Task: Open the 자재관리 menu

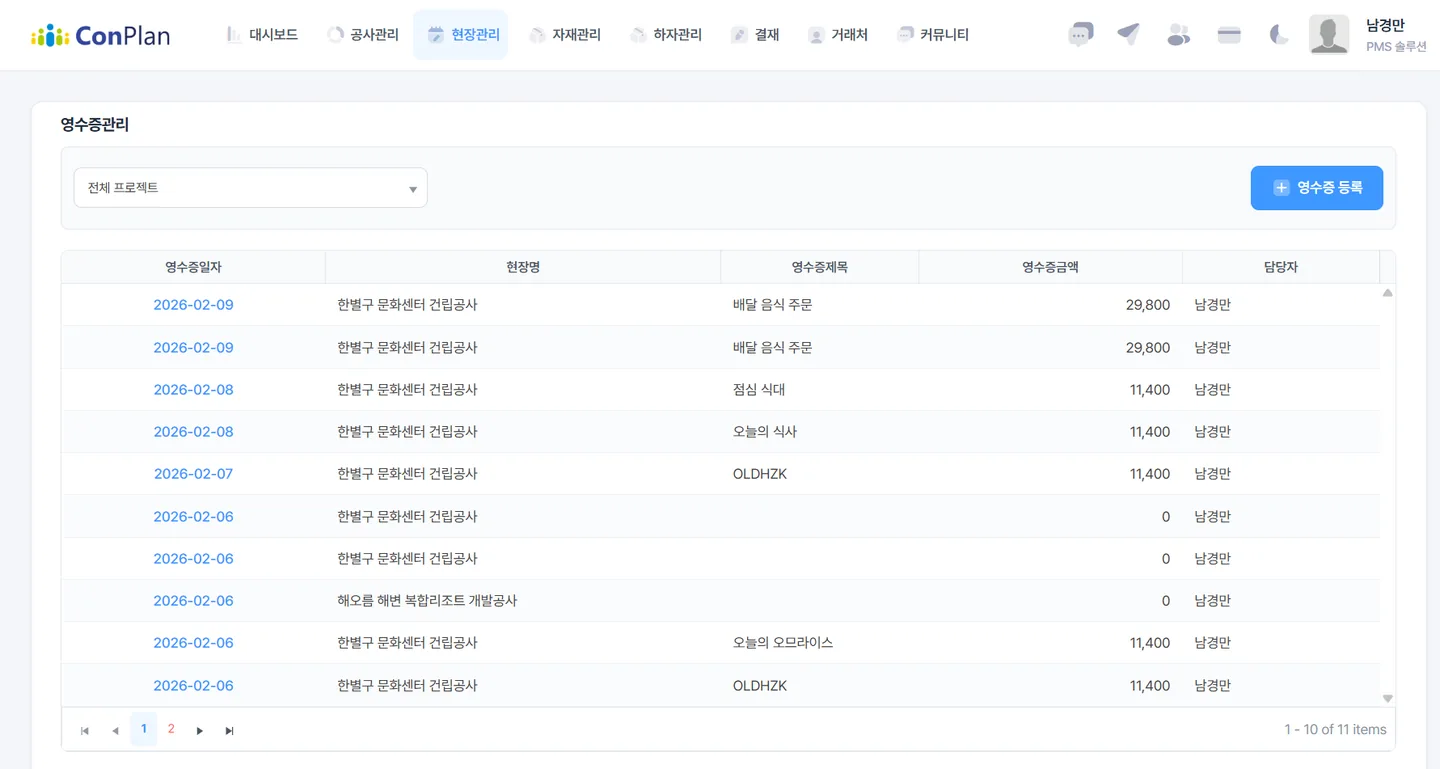Action: tap(565, 35)
